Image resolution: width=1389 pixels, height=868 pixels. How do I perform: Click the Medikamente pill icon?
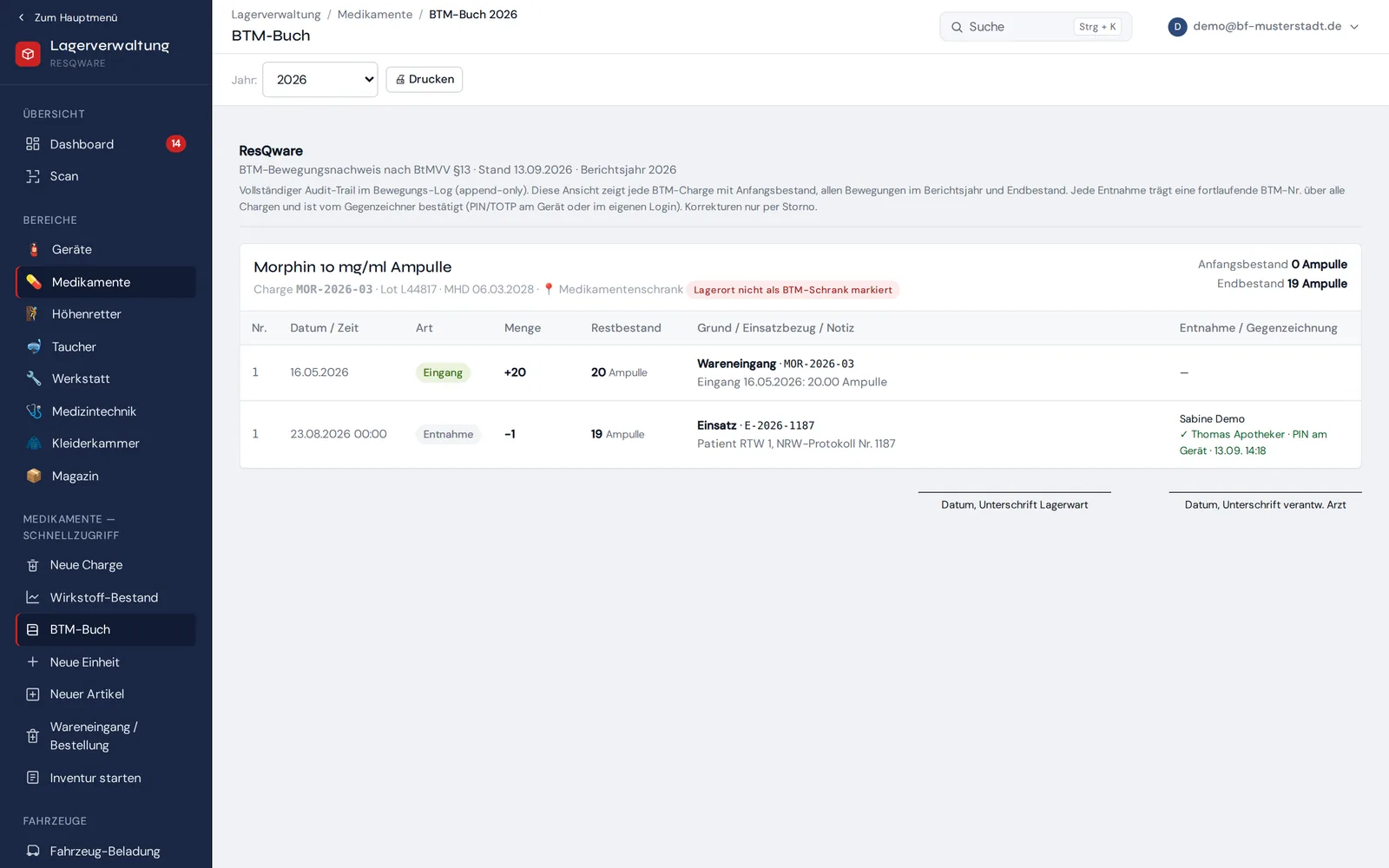point(34,282)
